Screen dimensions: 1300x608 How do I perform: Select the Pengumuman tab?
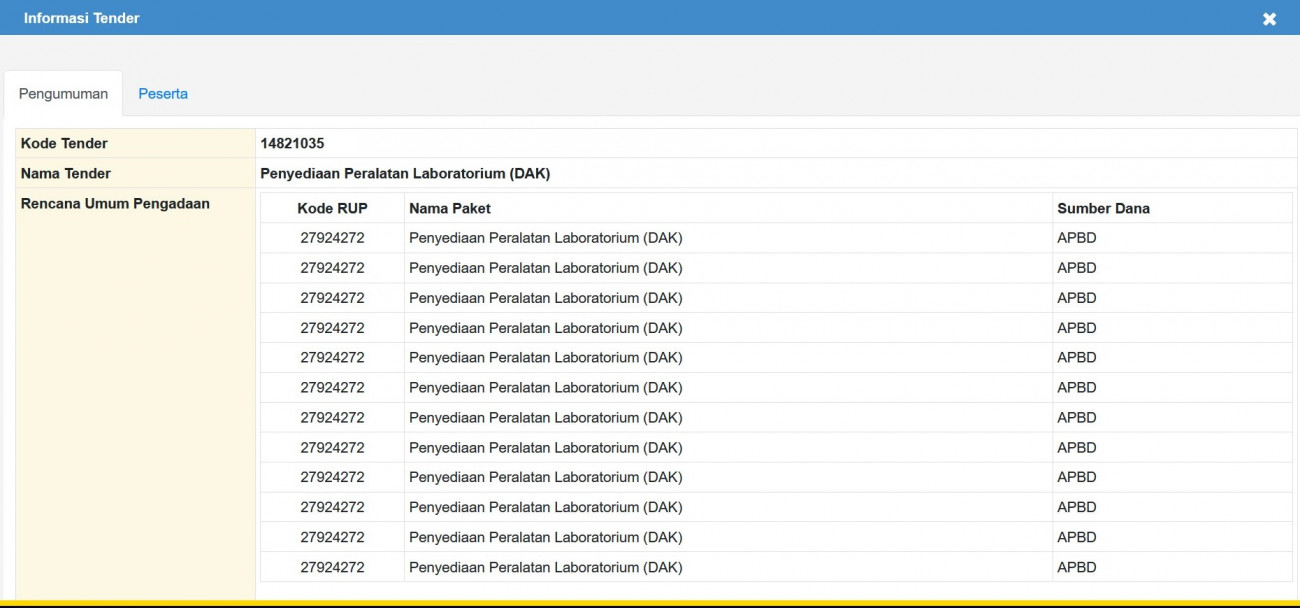pos(63,94)
